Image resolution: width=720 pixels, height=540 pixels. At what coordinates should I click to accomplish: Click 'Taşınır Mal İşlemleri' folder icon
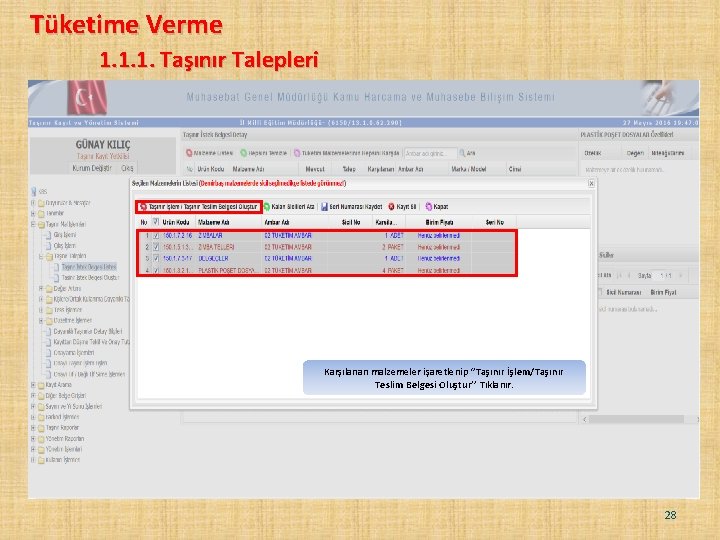[41, 224]
